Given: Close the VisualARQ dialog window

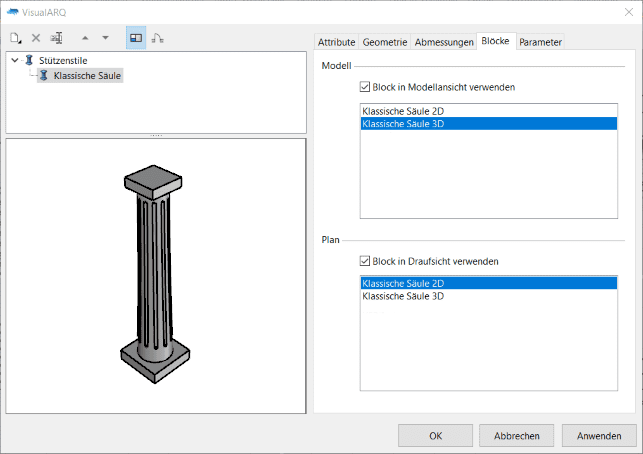Looking at the screenshot, I should pos(629,12).
